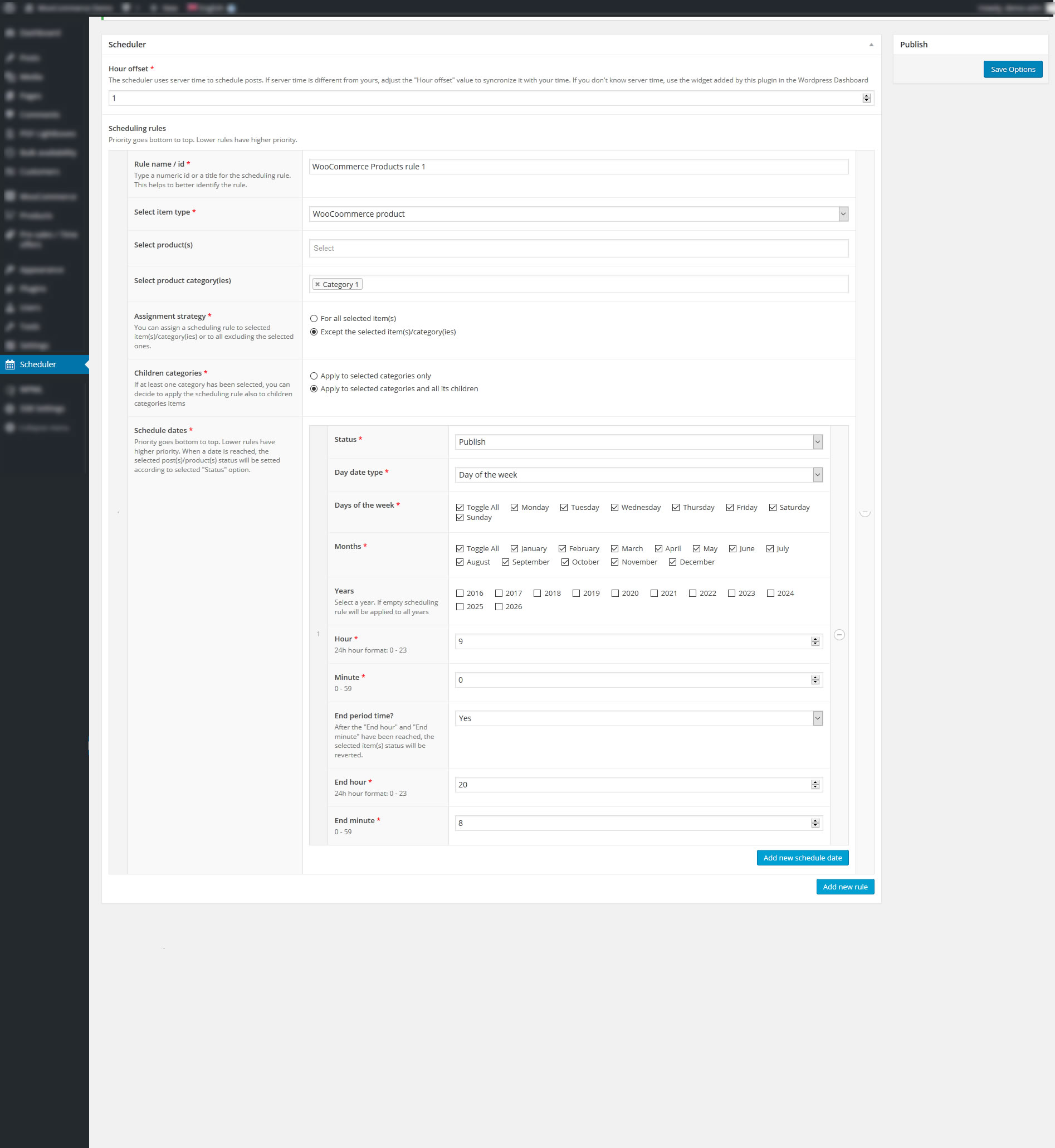Select 'For all selected item(s)' radio option
This screenshot has height=1148, width=1055.
point(314,319)
